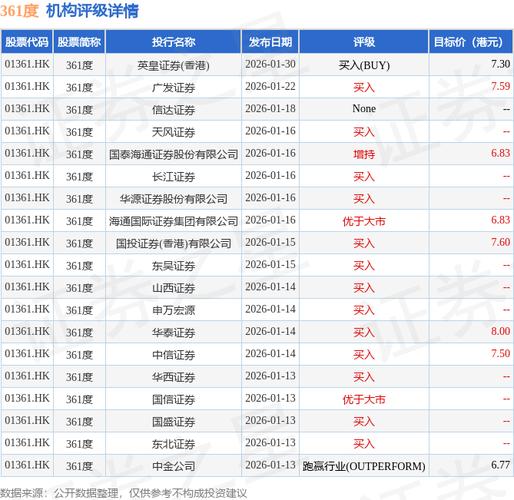
Task: Click the 买入(BUY) rating cell
Action: pyautogui.click(x=364, y=65)
